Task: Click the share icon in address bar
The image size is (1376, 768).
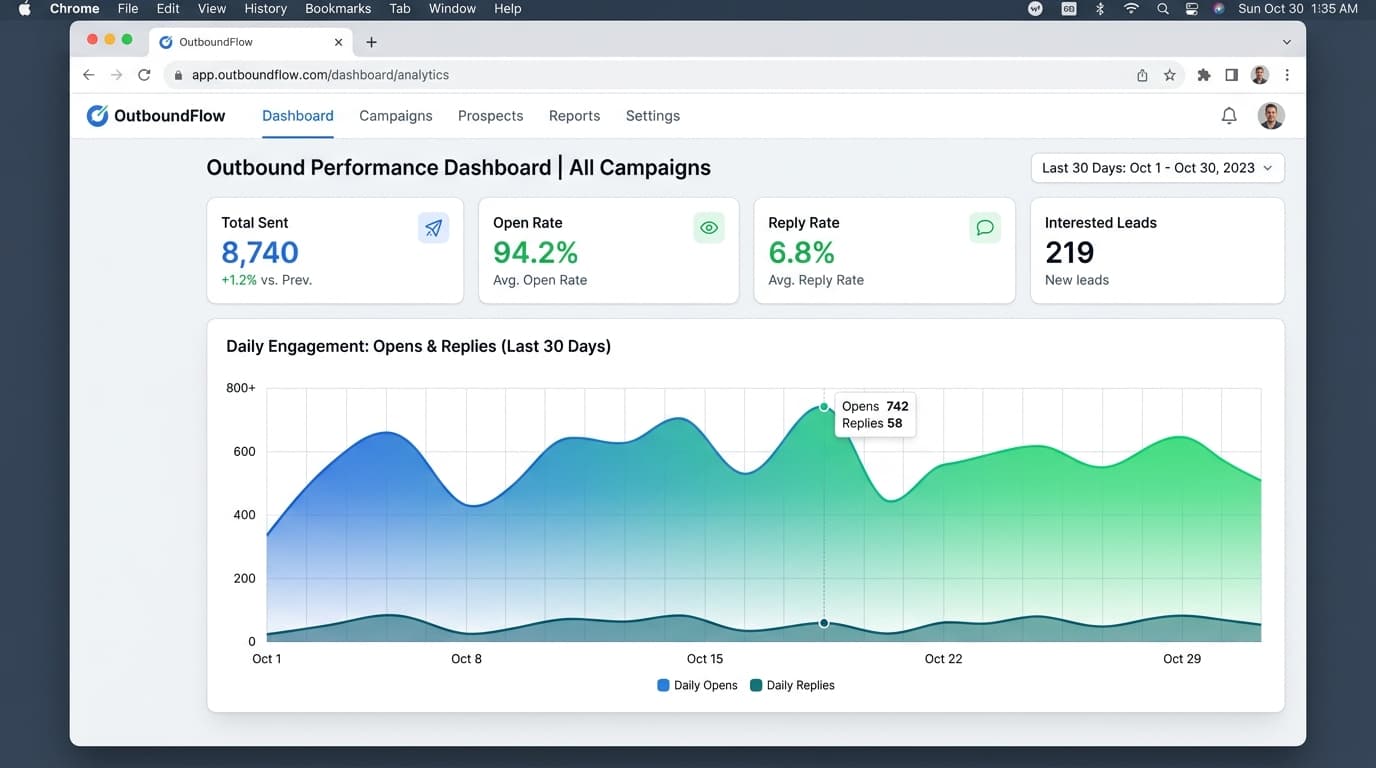Action: pyautogui.click(x=1142, y=75)
